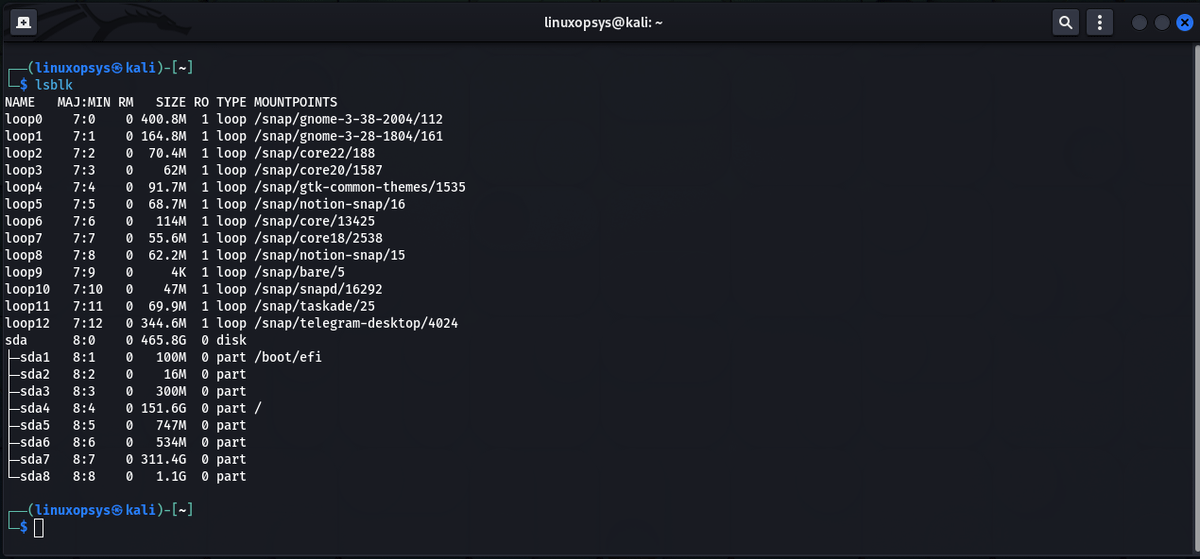The image size is (1200, 559).
Task: Open a new terminal tab
Action: pyautogui.click(x=23, y=22)
